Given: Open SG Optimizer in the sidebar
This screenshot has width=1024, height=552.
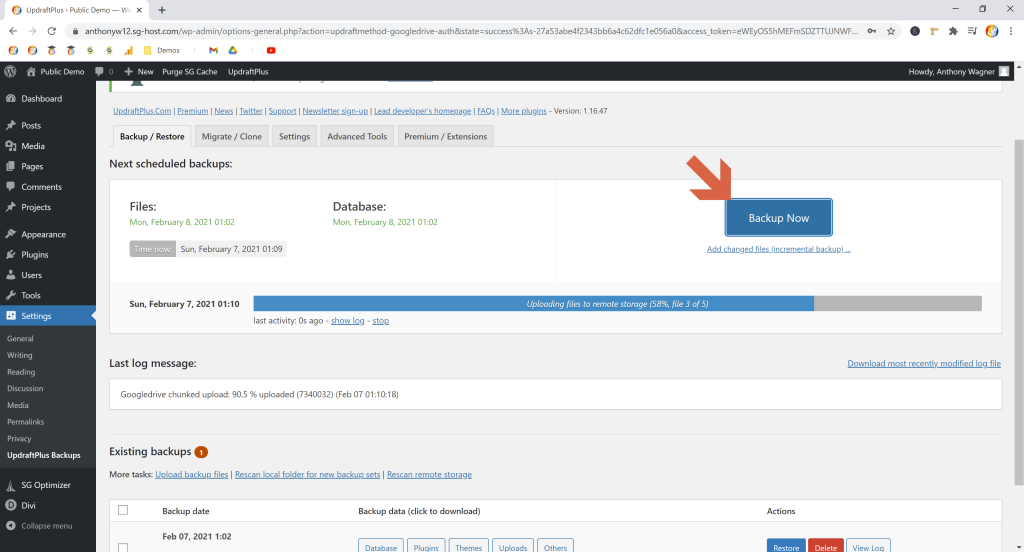Looking at the screenshot, I should tap(48, 485).
